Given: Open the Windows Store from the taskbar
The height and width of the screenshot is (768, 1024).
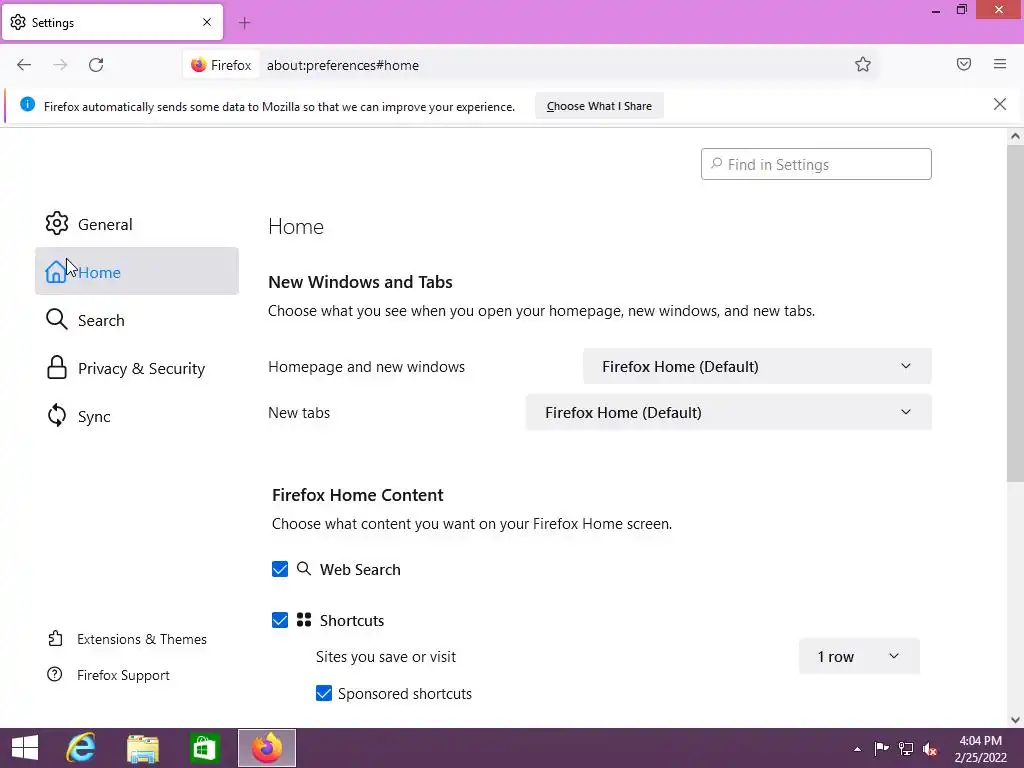Looking at the screenshot, I should pos(204,748).
